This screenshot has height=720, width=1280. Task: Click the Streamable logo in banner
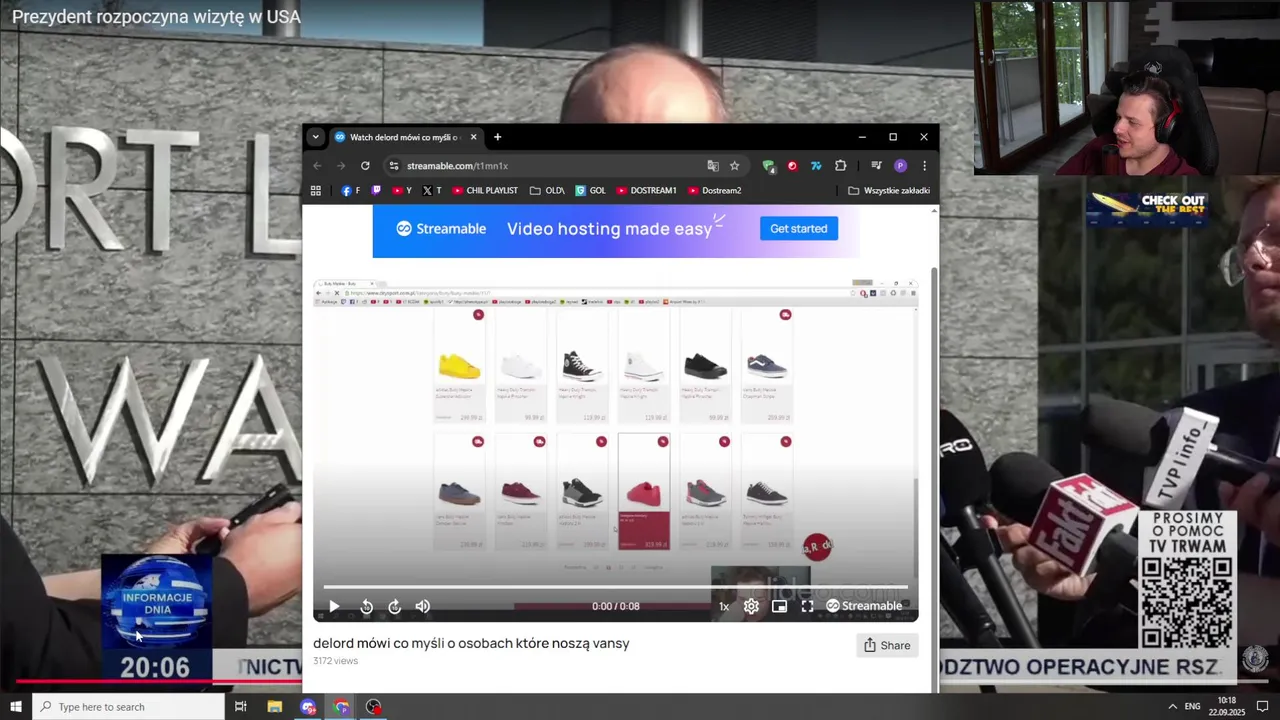coord(441,229)
